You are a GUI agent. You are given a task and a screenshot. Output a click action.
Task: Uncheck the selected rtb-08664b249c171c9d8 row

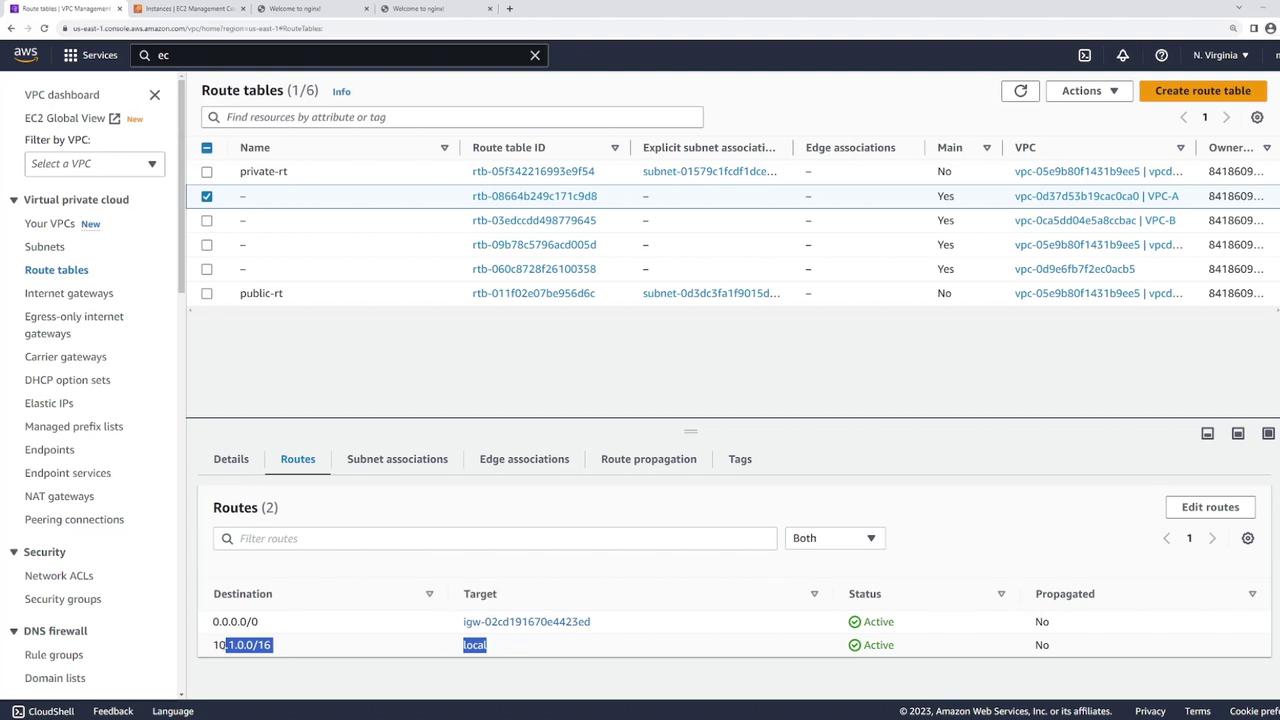point(207,196)
